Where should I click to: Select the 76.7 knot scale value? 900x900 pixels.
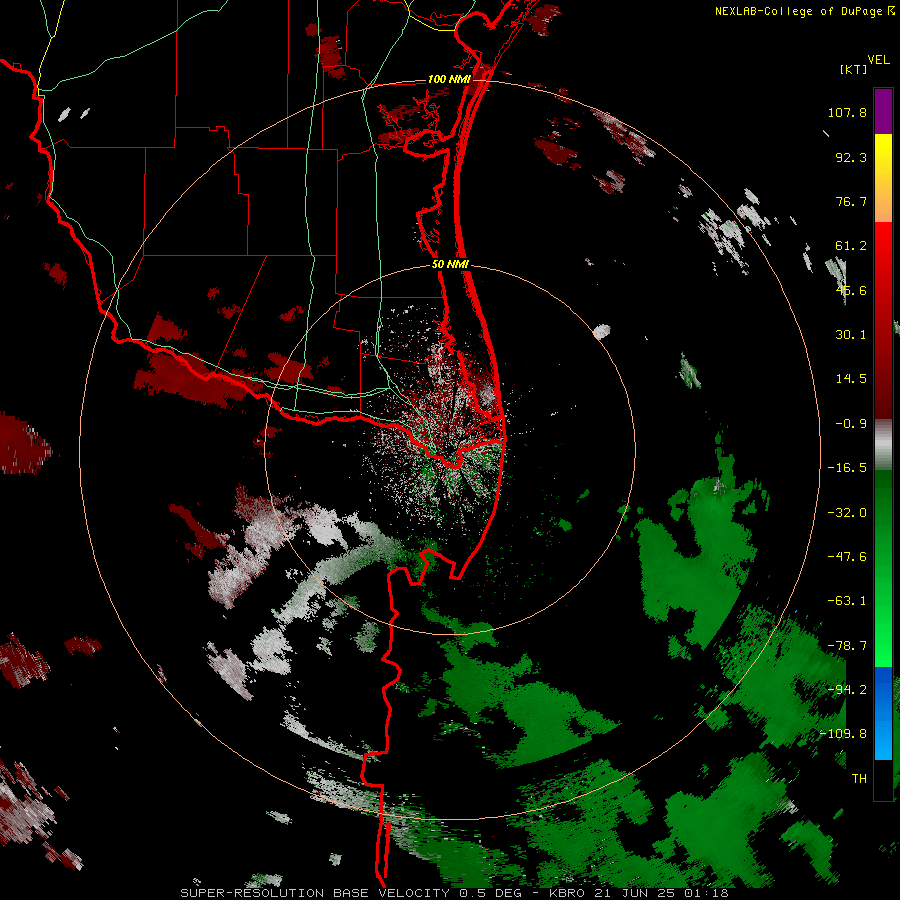(x=851, y=201)
